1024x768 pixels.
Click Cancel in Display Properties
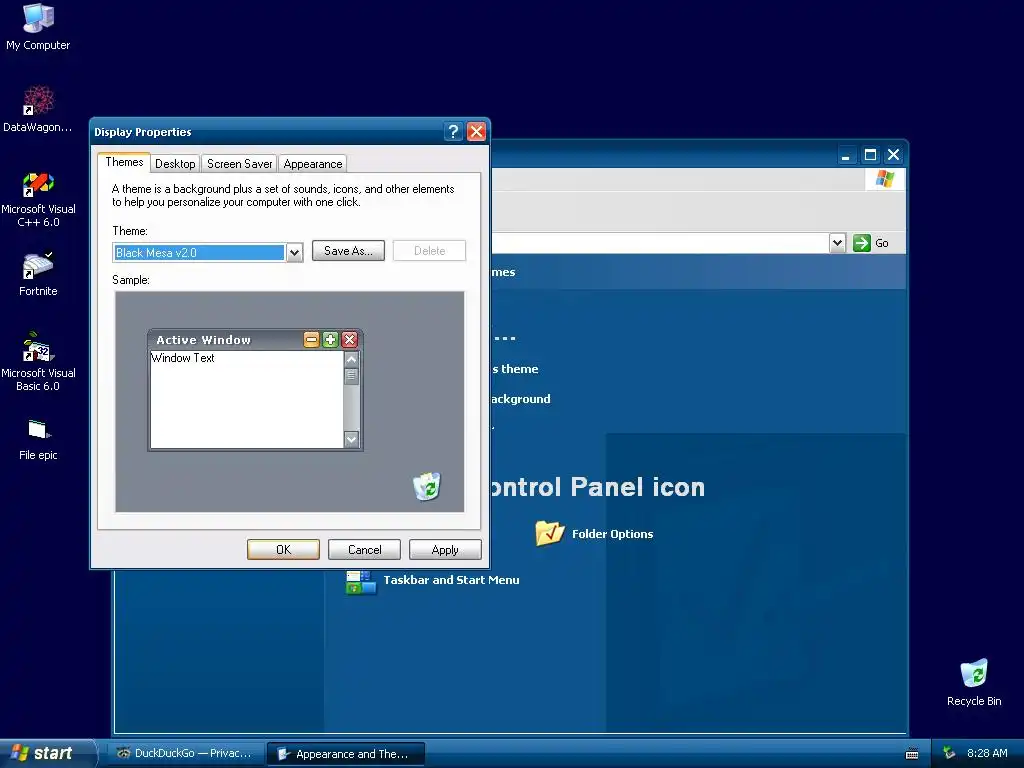point(364,550)
